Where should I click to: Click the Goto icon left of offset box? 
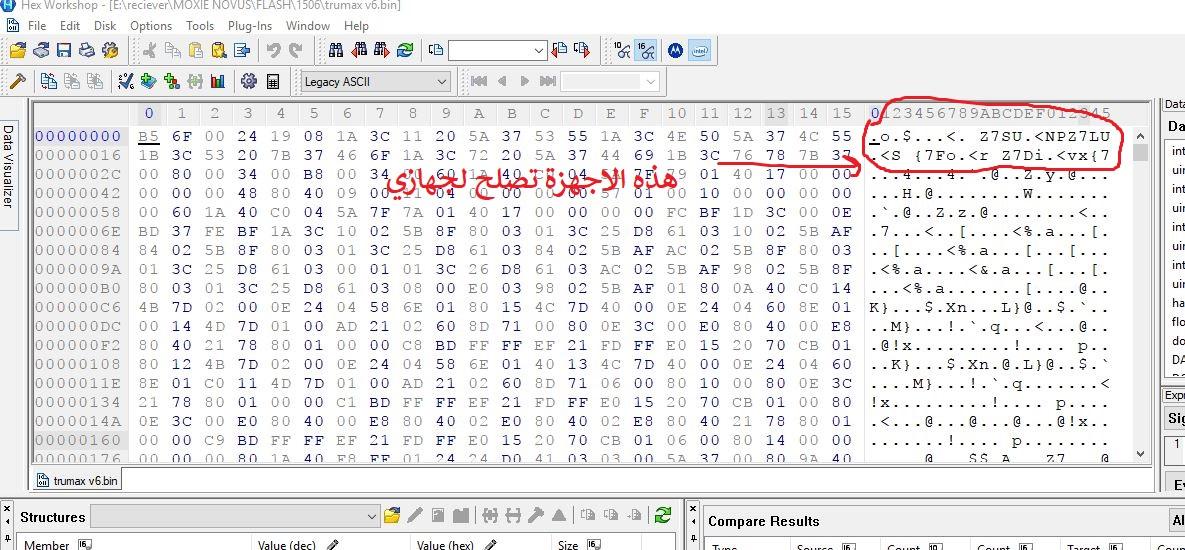pos(436,51)
